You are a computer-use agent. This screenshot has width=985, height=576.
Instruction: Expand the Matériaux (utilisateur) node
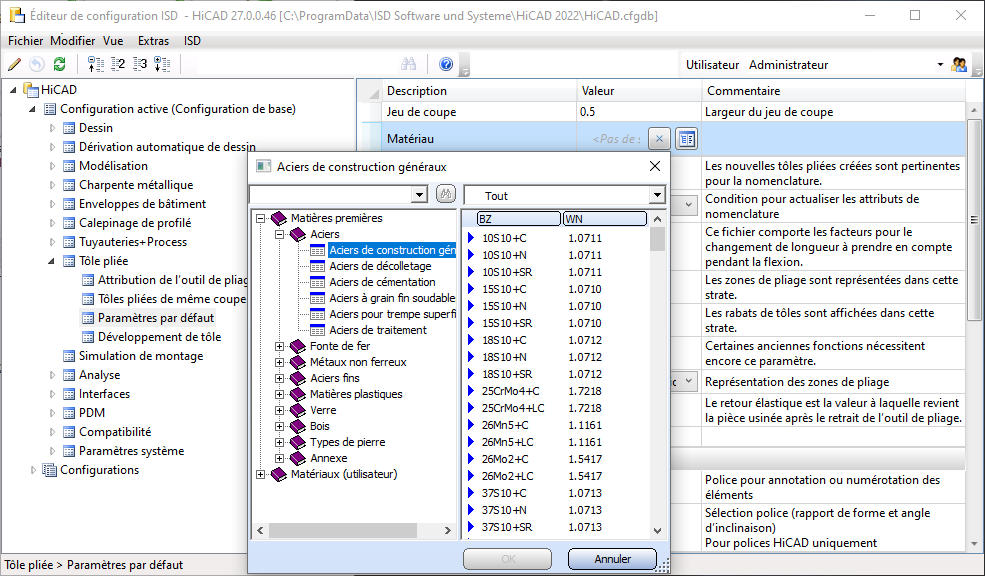pos(260,475)
